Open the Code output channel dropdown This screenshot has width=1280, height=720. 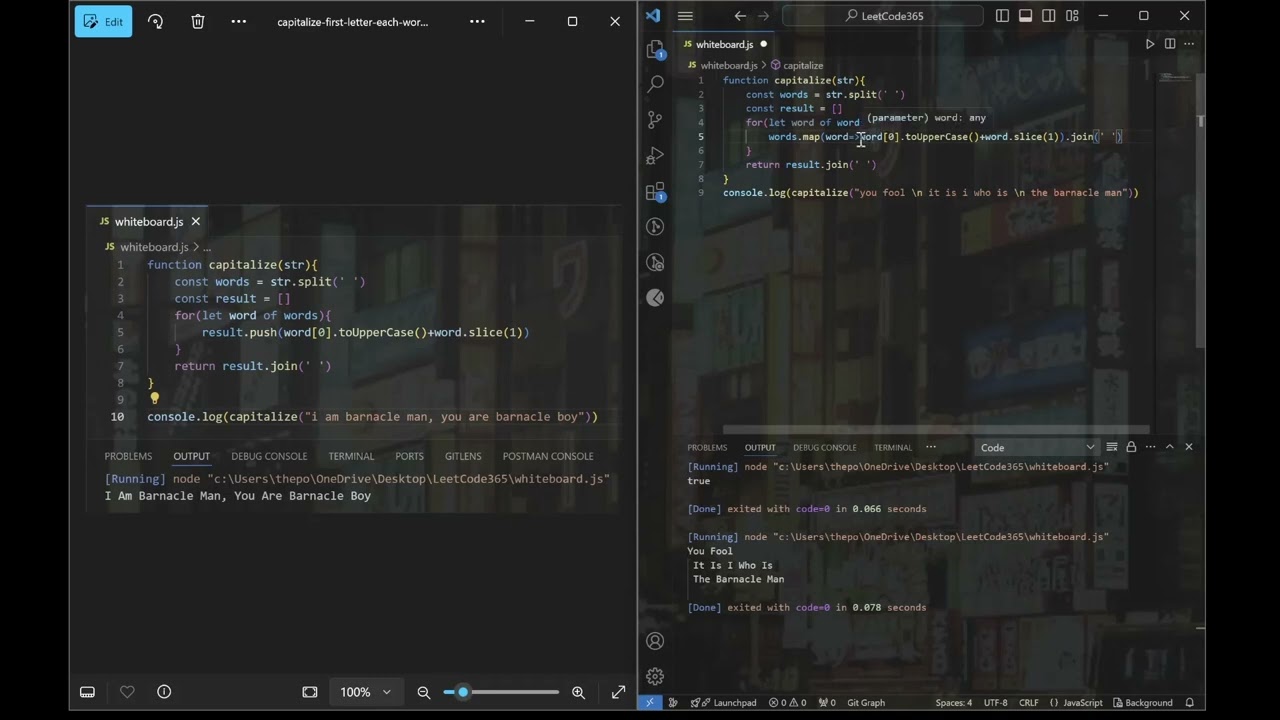tap(1037, 447)
